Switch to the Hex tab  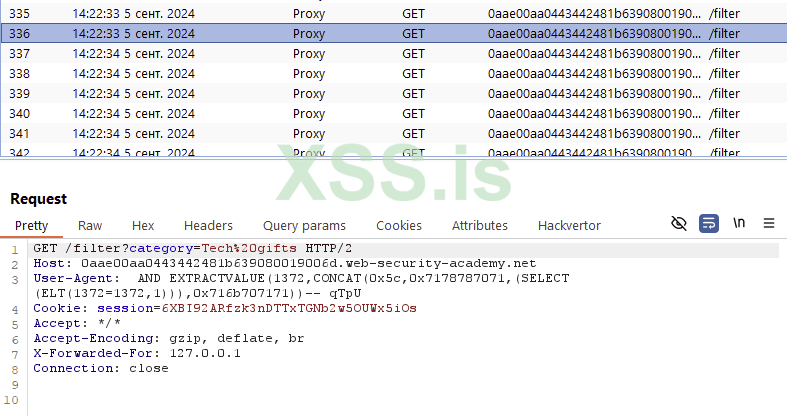click(x=143, y=226)
